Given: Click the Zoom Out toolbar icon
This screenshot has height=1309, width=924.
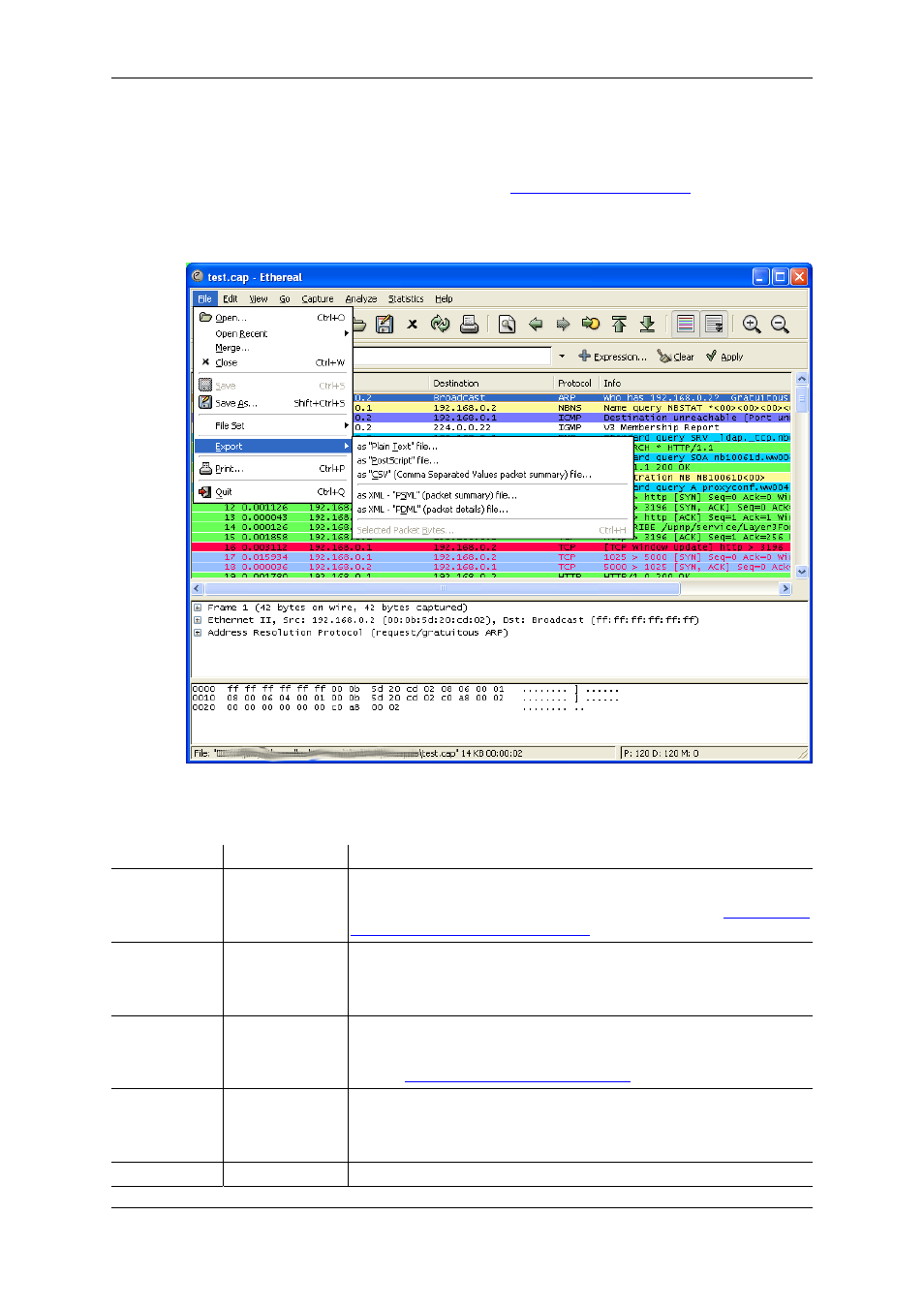Looking at the screenshot, I should coord(780,325).
